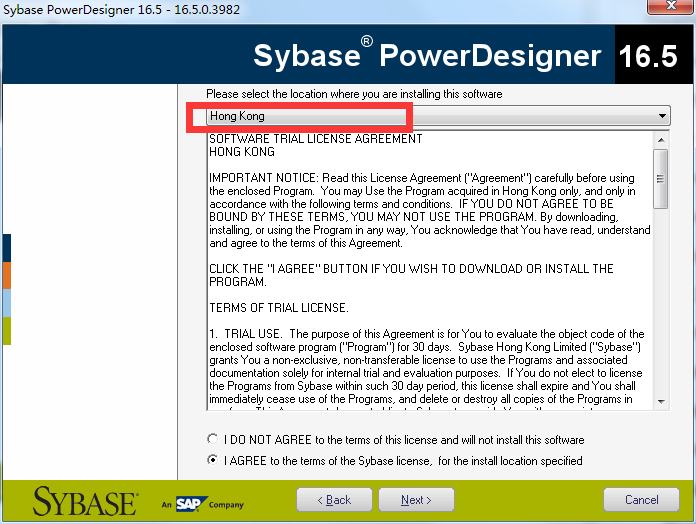Click the Next button

(416, 500)
